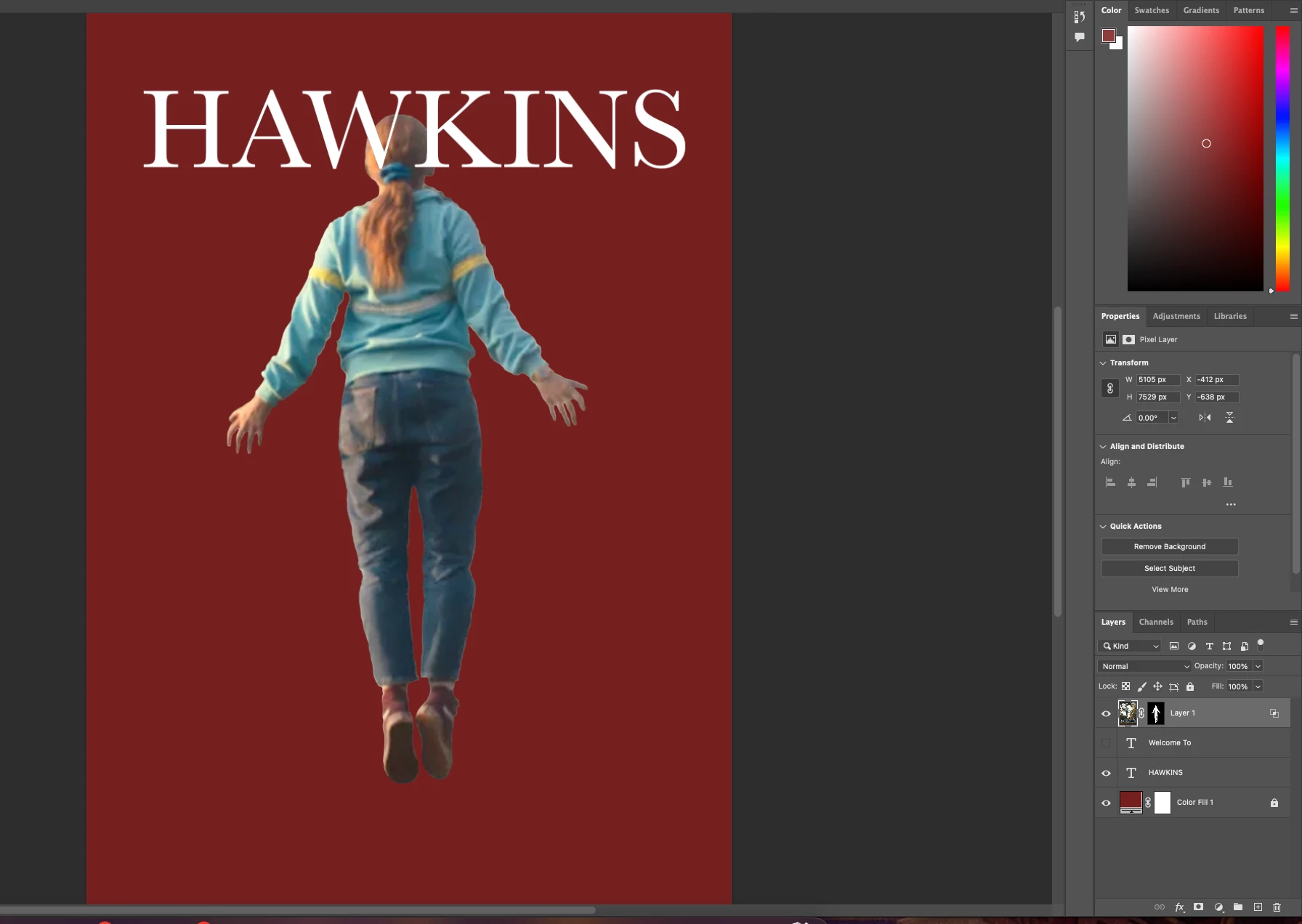The width and height of the screenshot is (1302, 924).
Task: Open the Kind filter dropdown
Action: pos(1131,647)
